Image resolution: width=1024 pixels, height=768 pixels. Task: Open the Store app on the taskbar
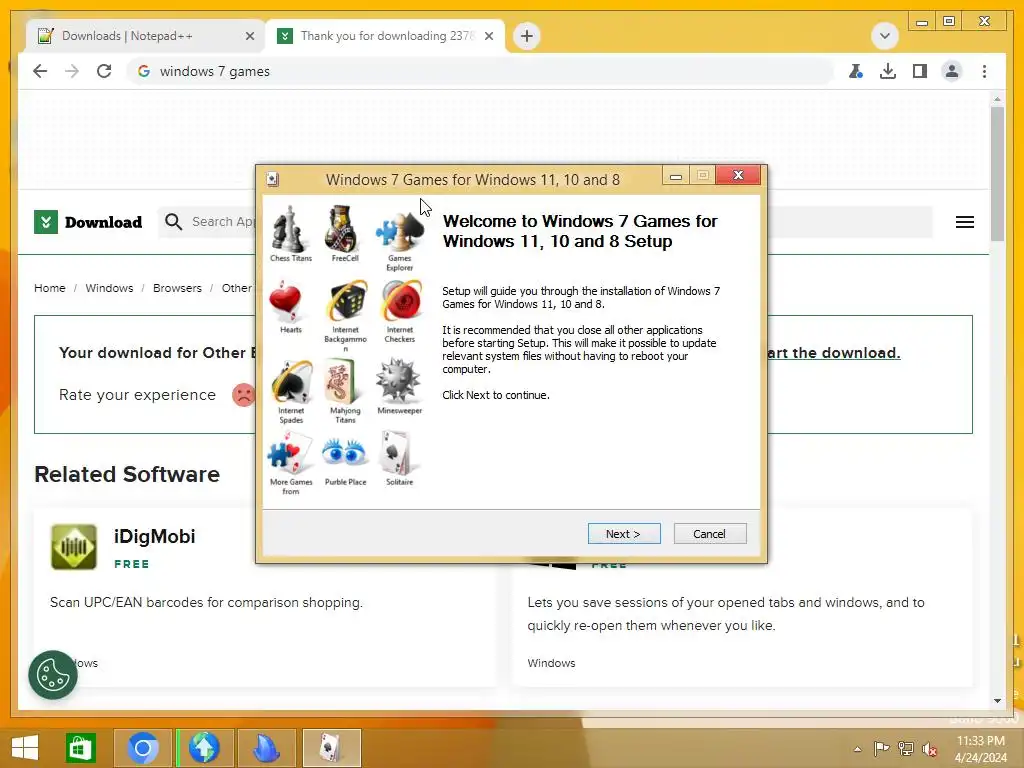80,748
